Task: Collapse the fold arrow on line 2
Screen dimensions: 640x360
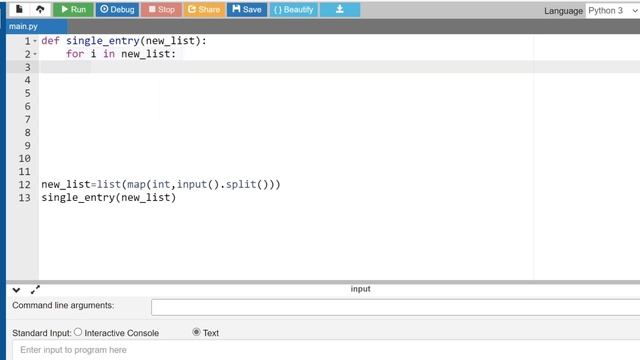Action: point(35,54)
